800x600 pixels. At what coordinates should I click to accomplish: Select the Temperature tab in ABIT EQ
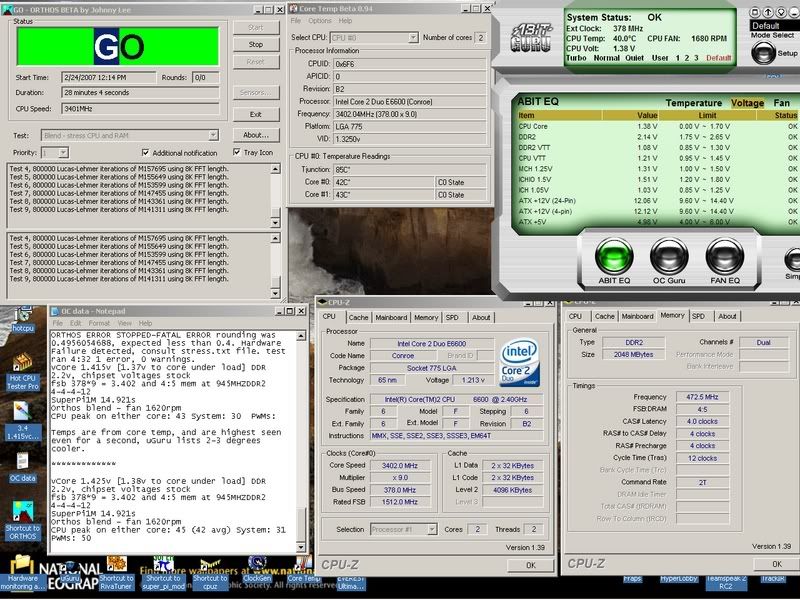pos(693,103)
